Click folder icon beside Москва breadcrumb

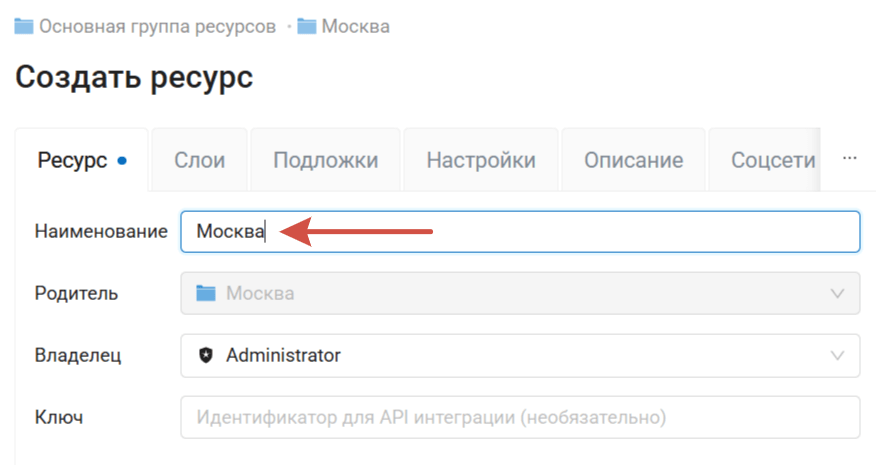pos(306,27)
